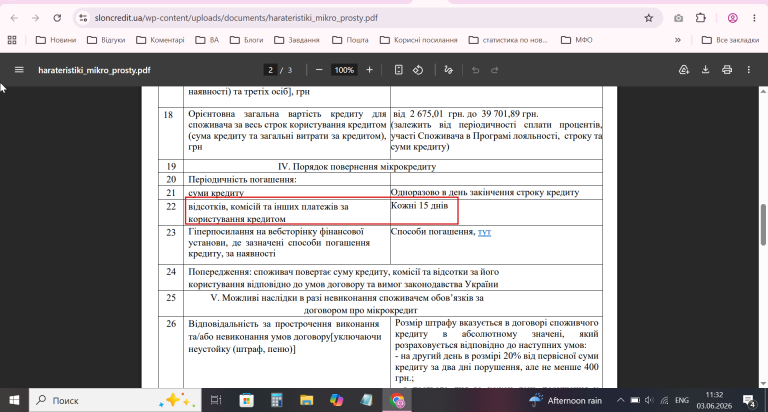Bookmark this page with the star
This screenshot has height=412, width=768.
point(648,18)
